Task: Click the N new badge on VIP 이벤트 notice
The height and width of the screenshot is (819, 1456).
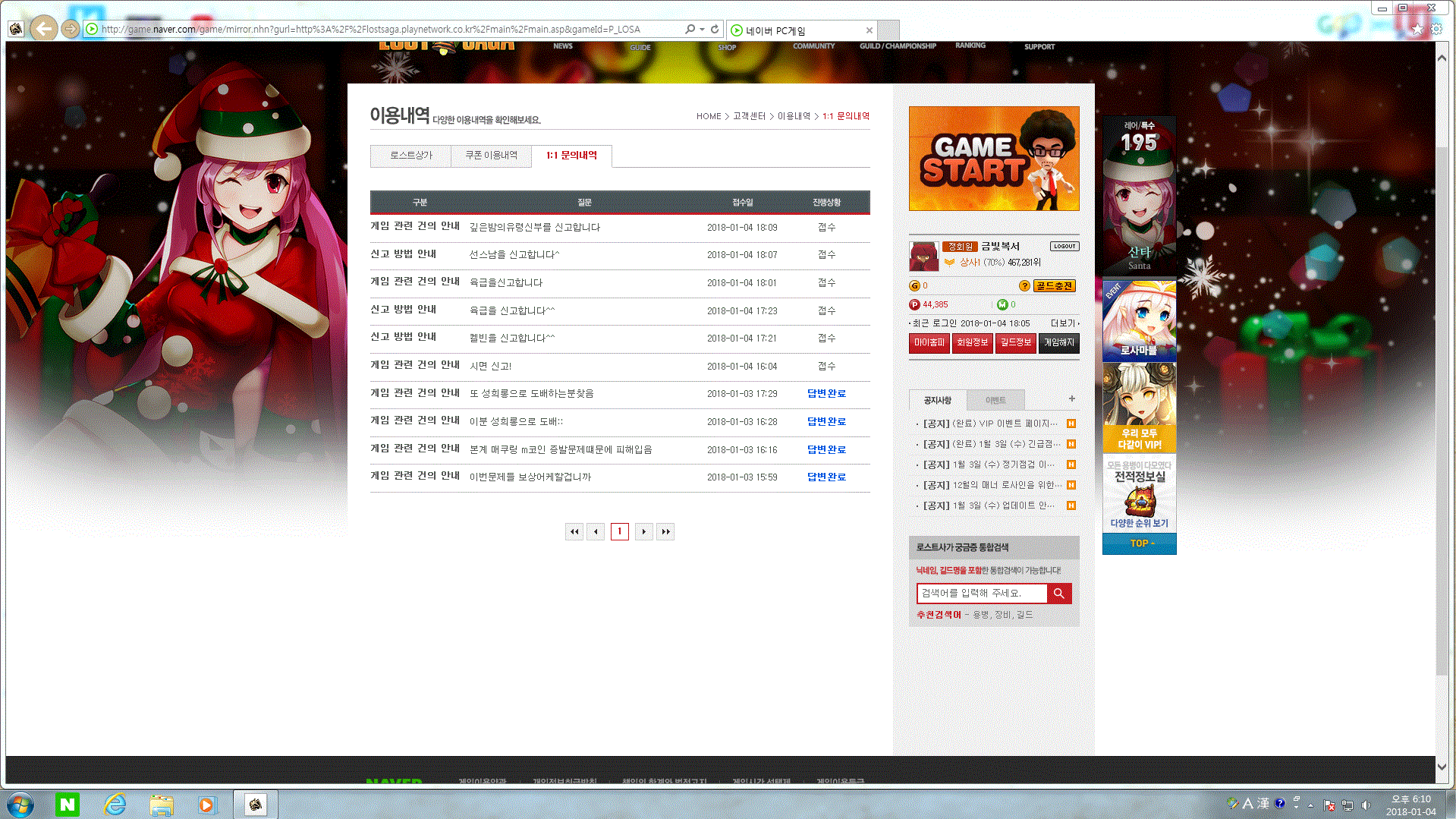Action: point(1071,424)
